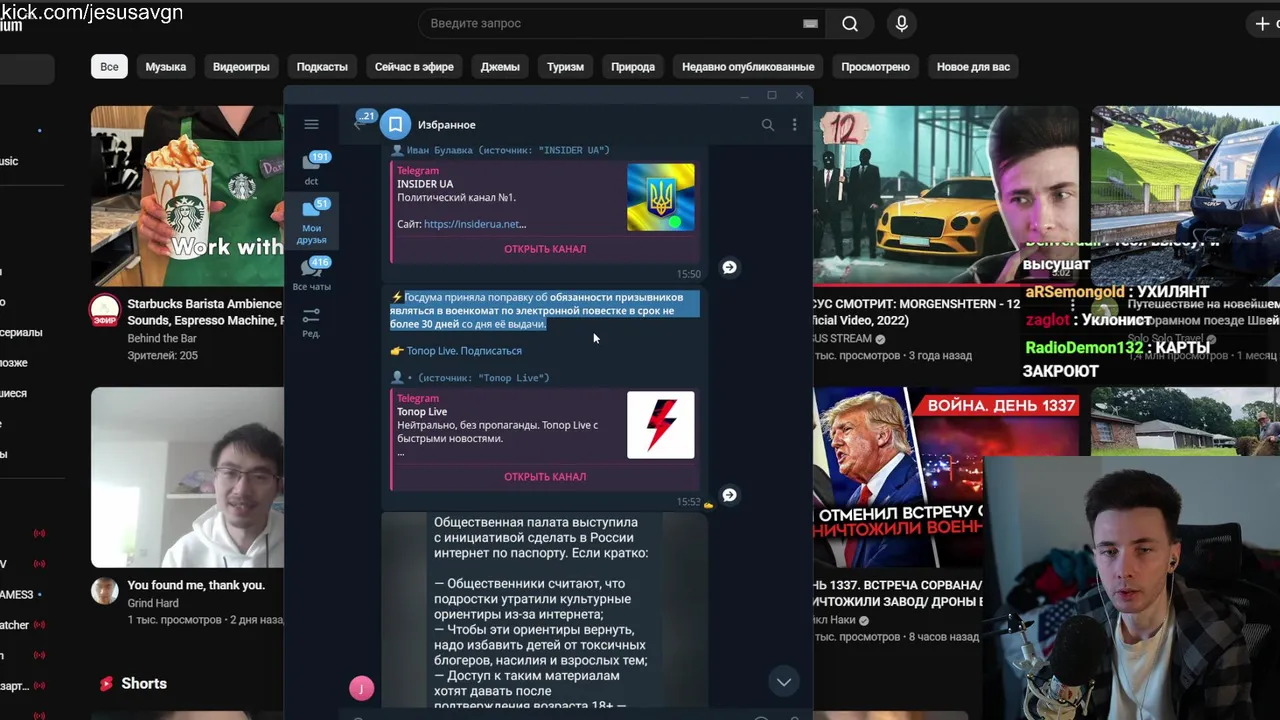Select the Недавно опубликованные chip
This screenshot has height=720, width=1280.
pos(748,67)
